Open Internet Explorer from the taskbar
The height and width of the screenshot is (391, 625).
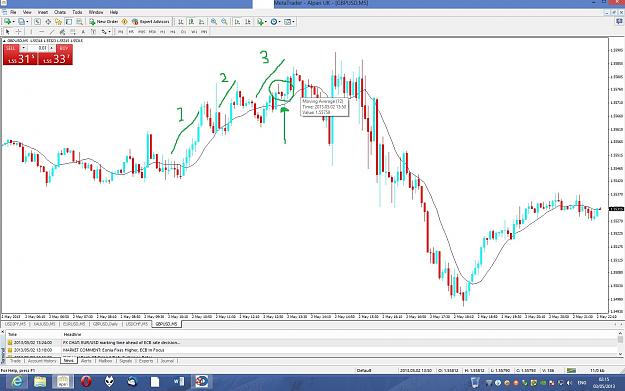17,382
